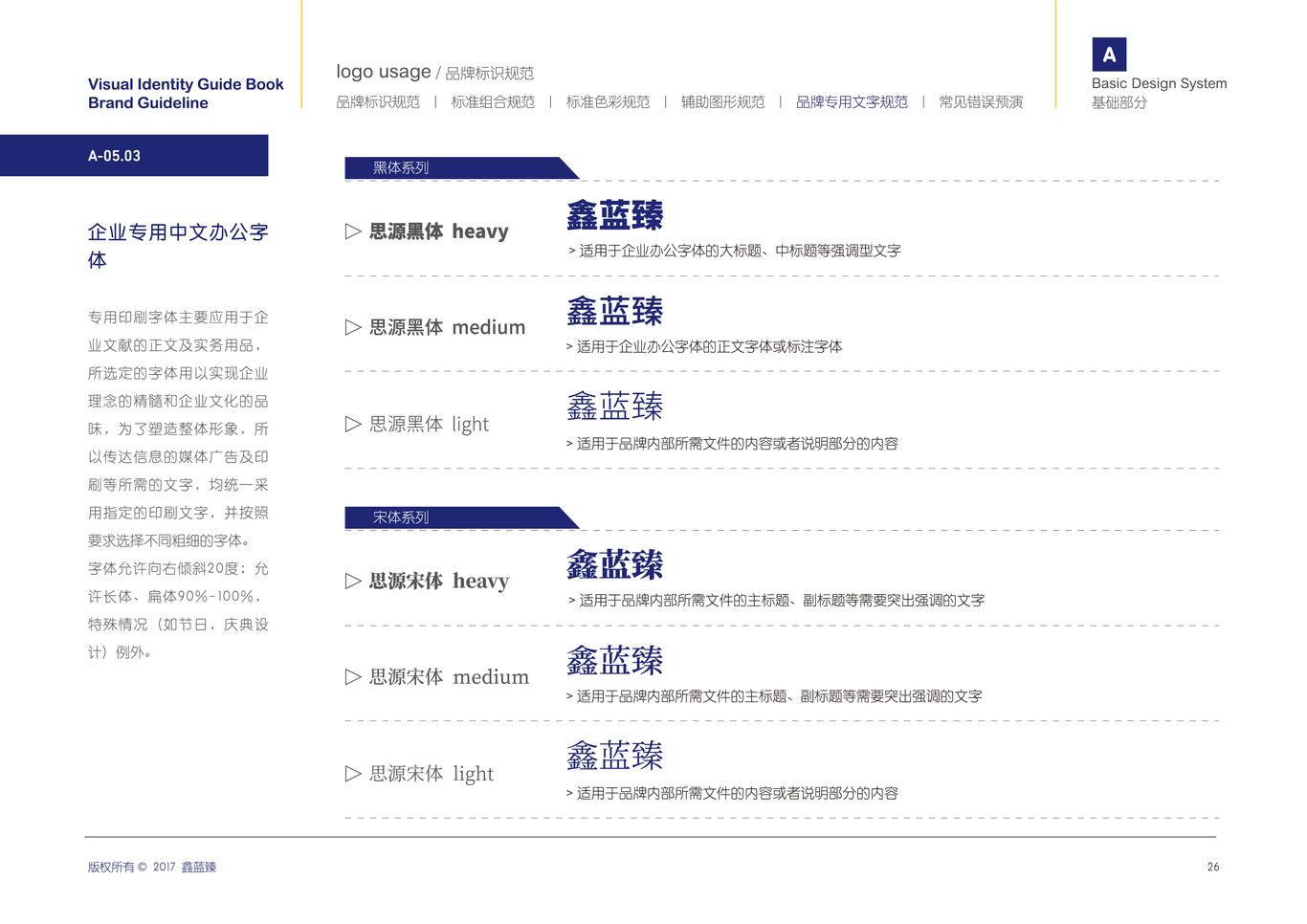Image resolution: width=1307 pixels, height=924 pixels.
Task: Click usage description under 思源宋体 light sample
Action: (732, 794)
